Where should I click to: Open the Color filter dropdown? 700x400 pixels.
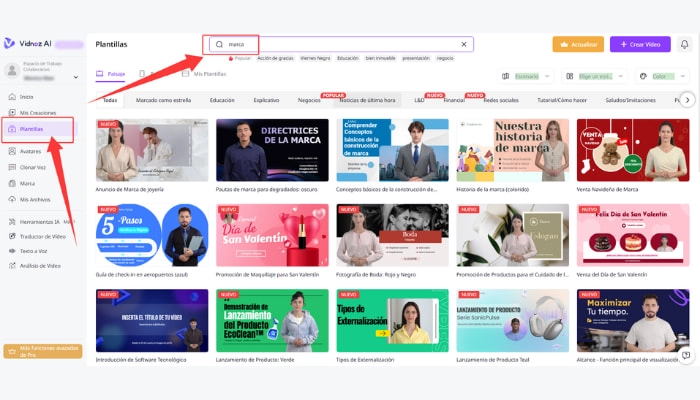662,76
